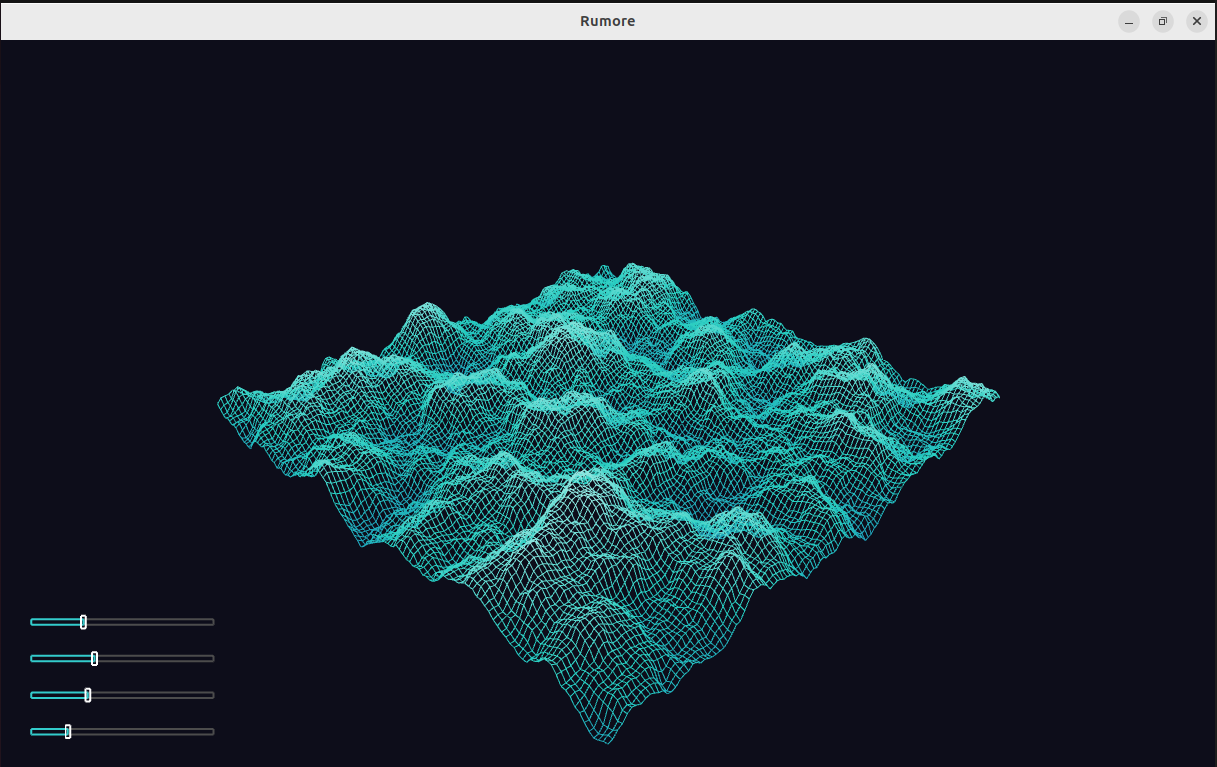
Task: Click the left end of the bottom slider
Action: pos(33,731)
